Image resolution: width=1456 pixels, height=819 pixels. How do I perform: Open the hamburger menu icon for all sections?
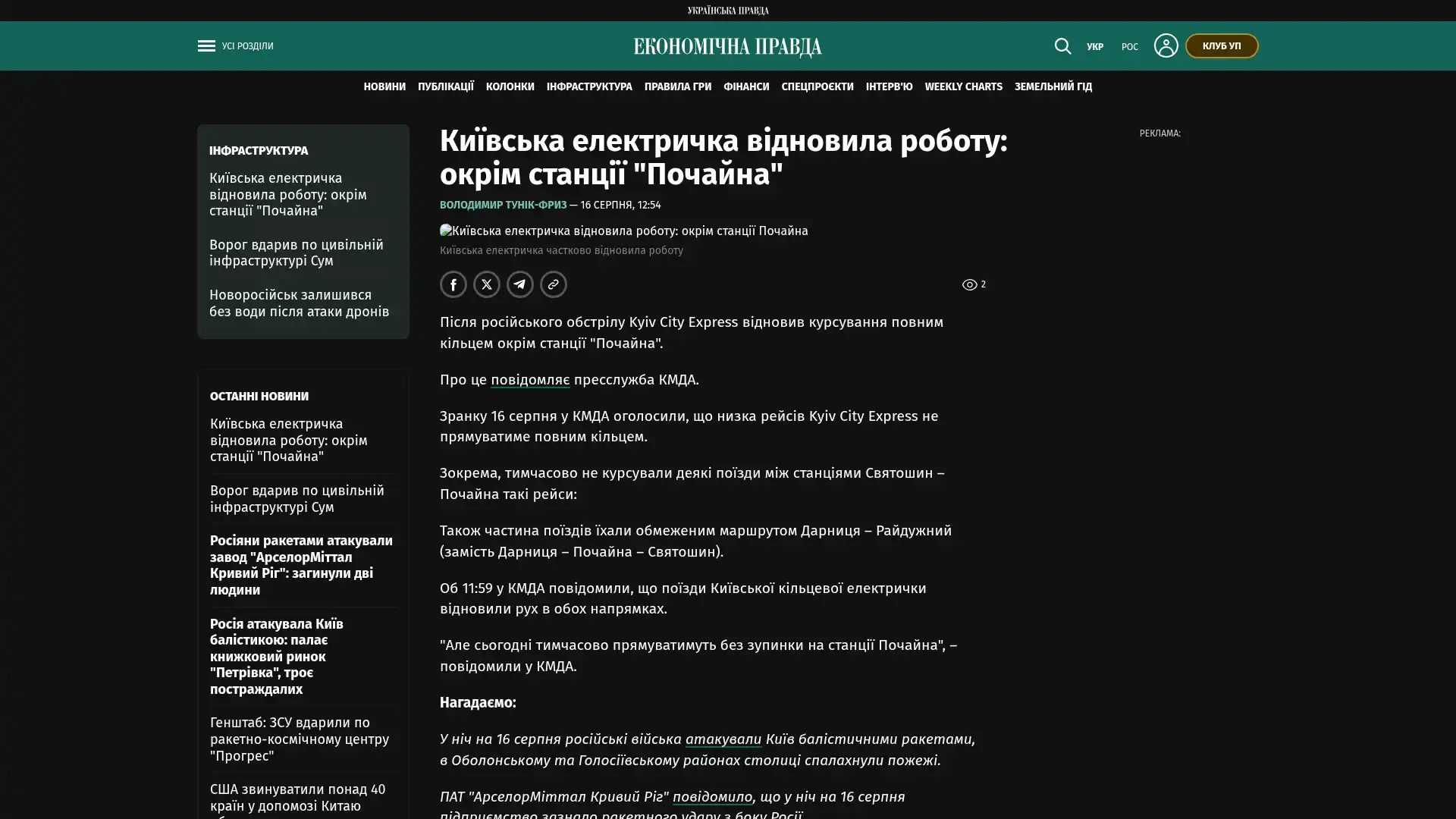pyautogui.click(x=206, y=46)
